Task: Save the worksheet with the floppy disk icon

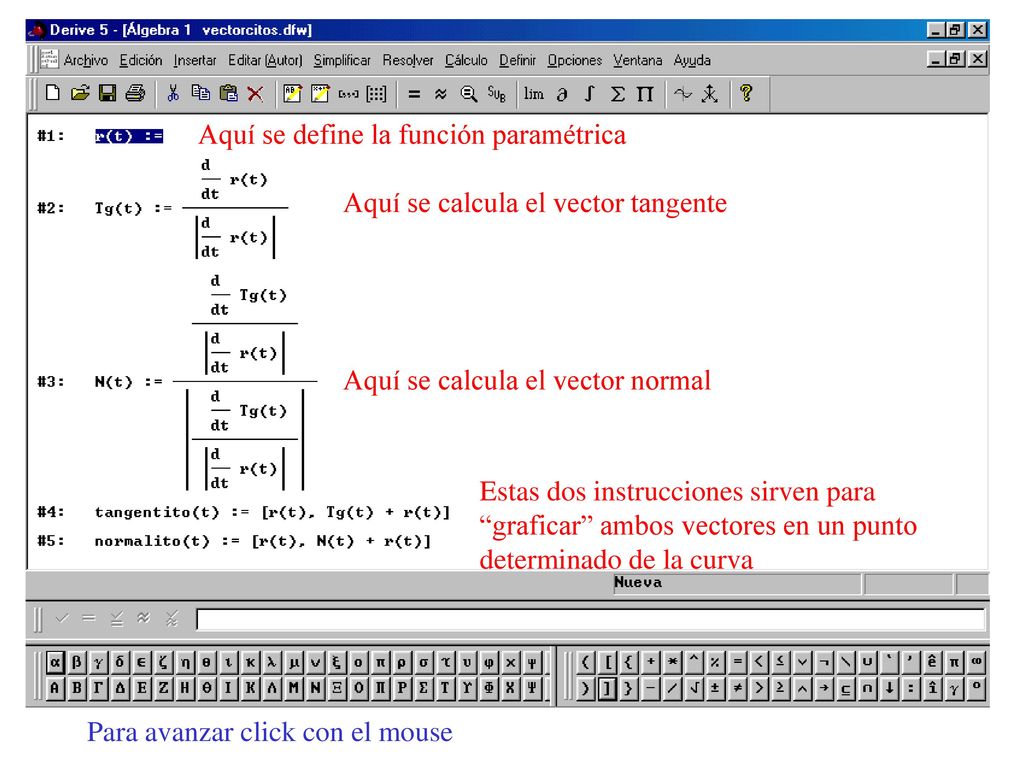Action: pos(108,93)
